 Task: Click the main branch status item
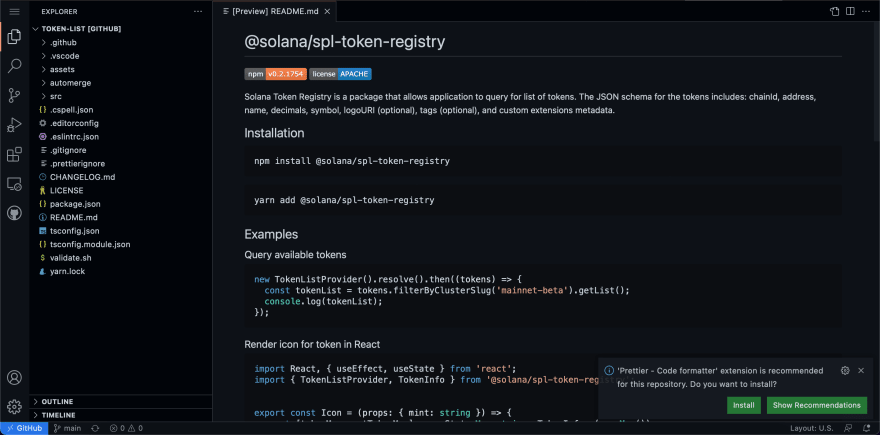67,428
